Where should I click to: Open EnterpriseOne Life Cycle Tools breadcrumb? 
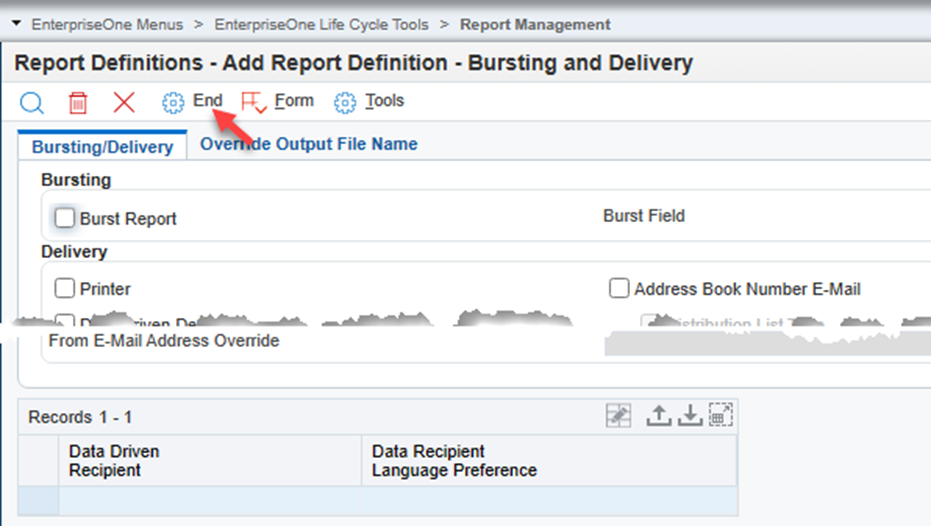tap(321, 24)
